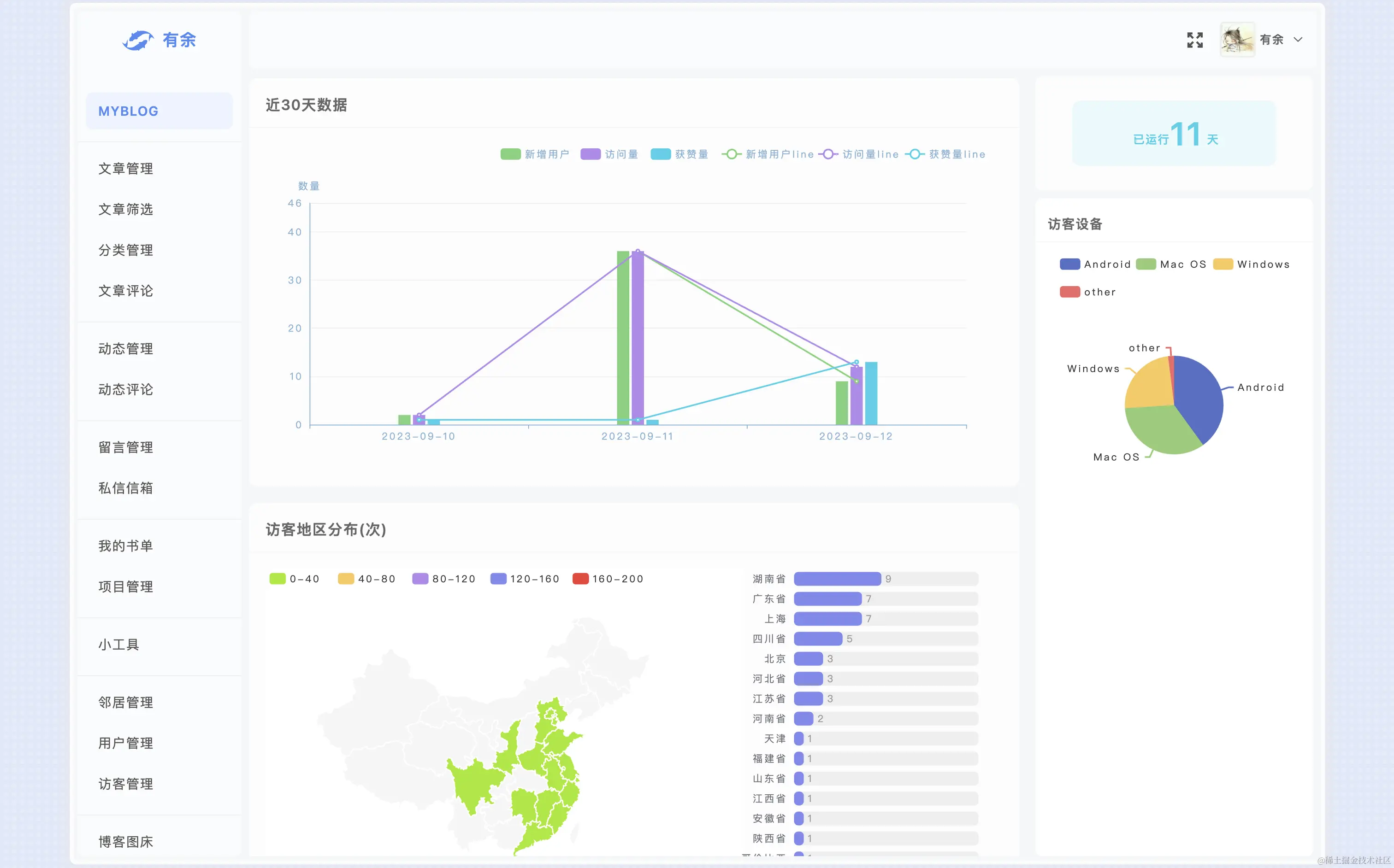
Task: Hide the 访问量line legend marker
Action: (x=827, y=154)
